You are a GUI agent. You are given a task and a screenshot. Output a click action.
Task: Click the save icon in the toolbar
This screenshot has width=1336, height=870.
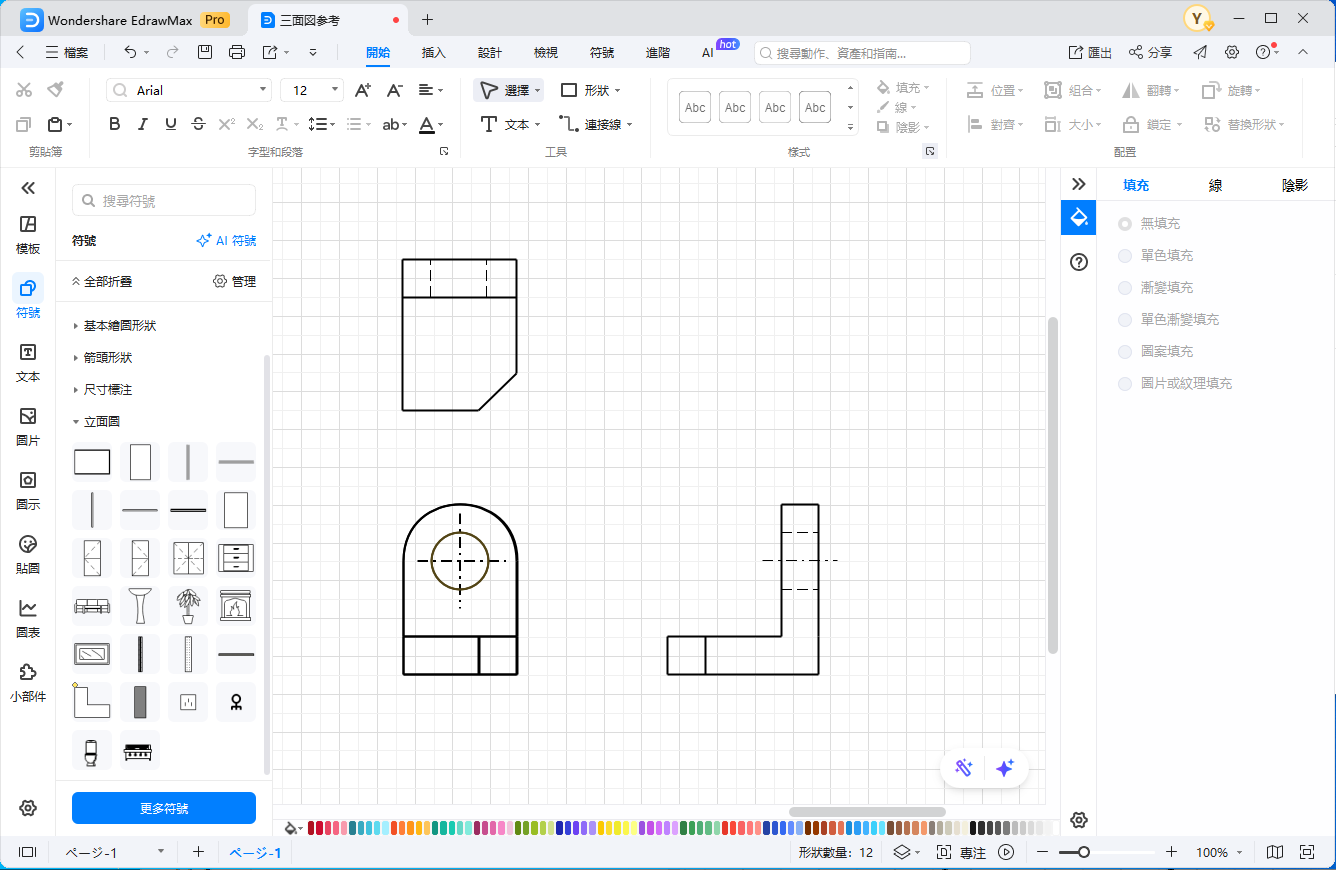[205, 52]
